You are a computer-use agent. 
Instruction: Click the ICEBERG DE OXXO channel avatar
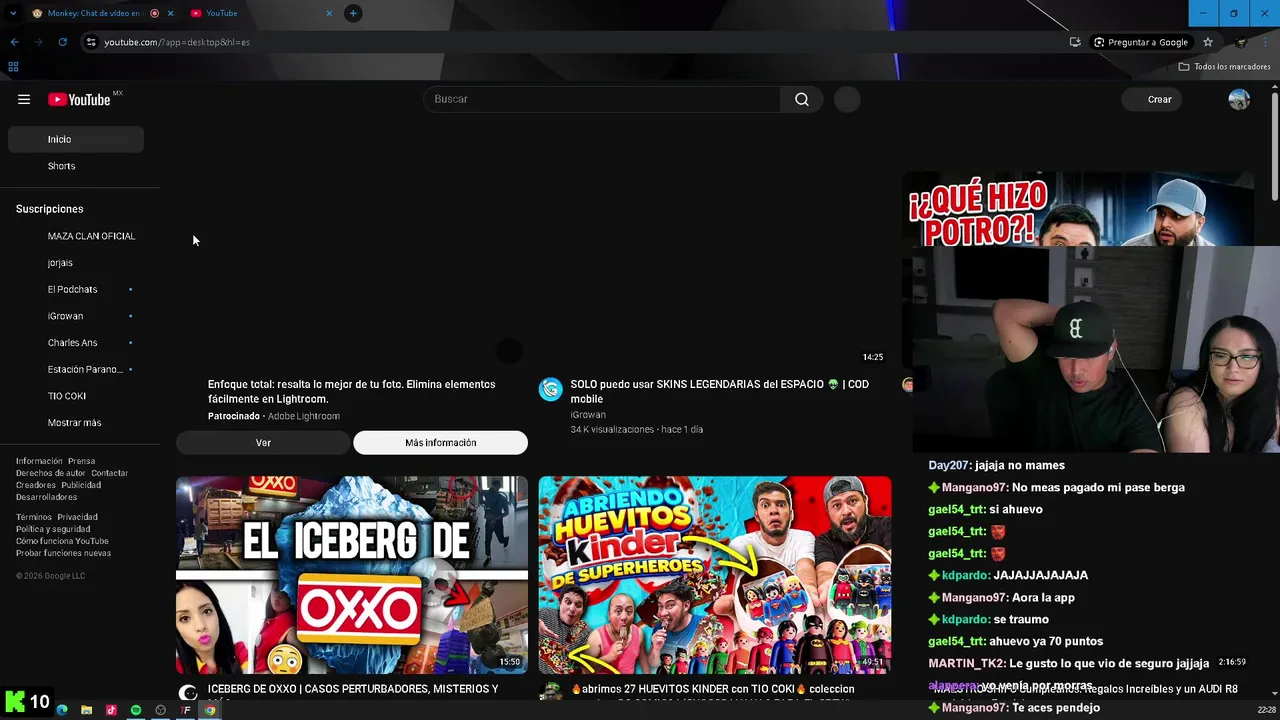point(188,693)
